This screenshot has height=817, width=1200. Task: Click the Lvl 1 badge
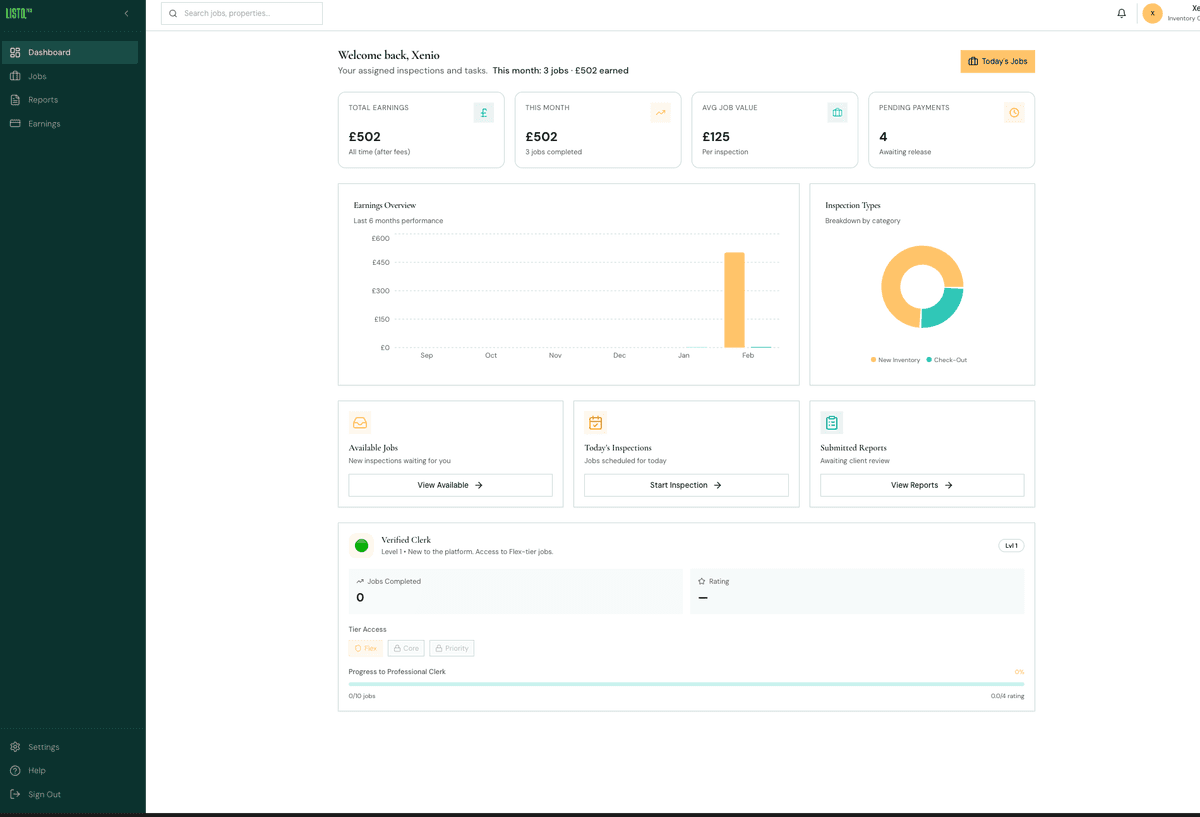click(x=1011, y=546)
